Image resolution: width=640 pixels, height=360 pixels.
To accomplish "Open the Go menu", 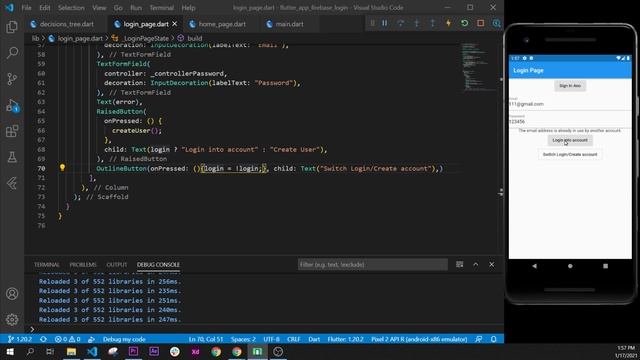I will click(118, 8).
